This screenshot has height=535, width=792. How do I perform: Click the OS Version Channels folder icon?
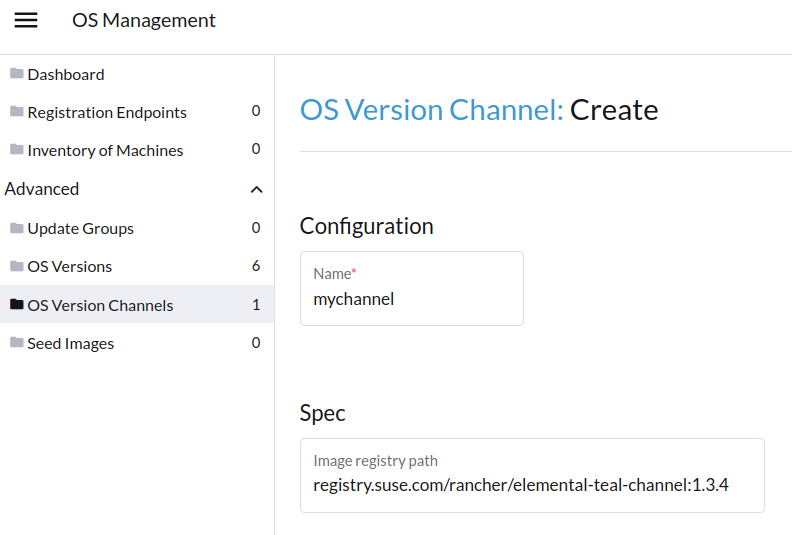(x=16, y=305)
